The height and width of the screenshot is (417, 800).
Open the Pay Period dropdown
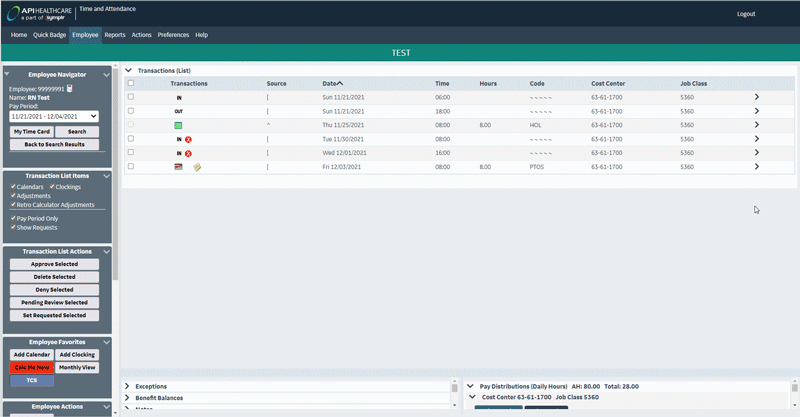53,116
